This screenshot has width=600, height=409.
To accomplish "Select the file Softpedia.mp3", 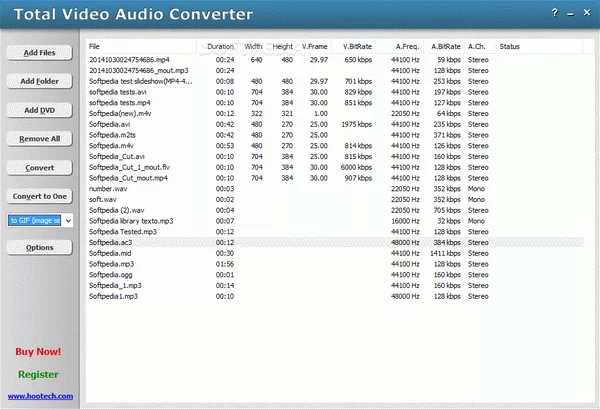I will pyautogui.click(x=111, y=264).
